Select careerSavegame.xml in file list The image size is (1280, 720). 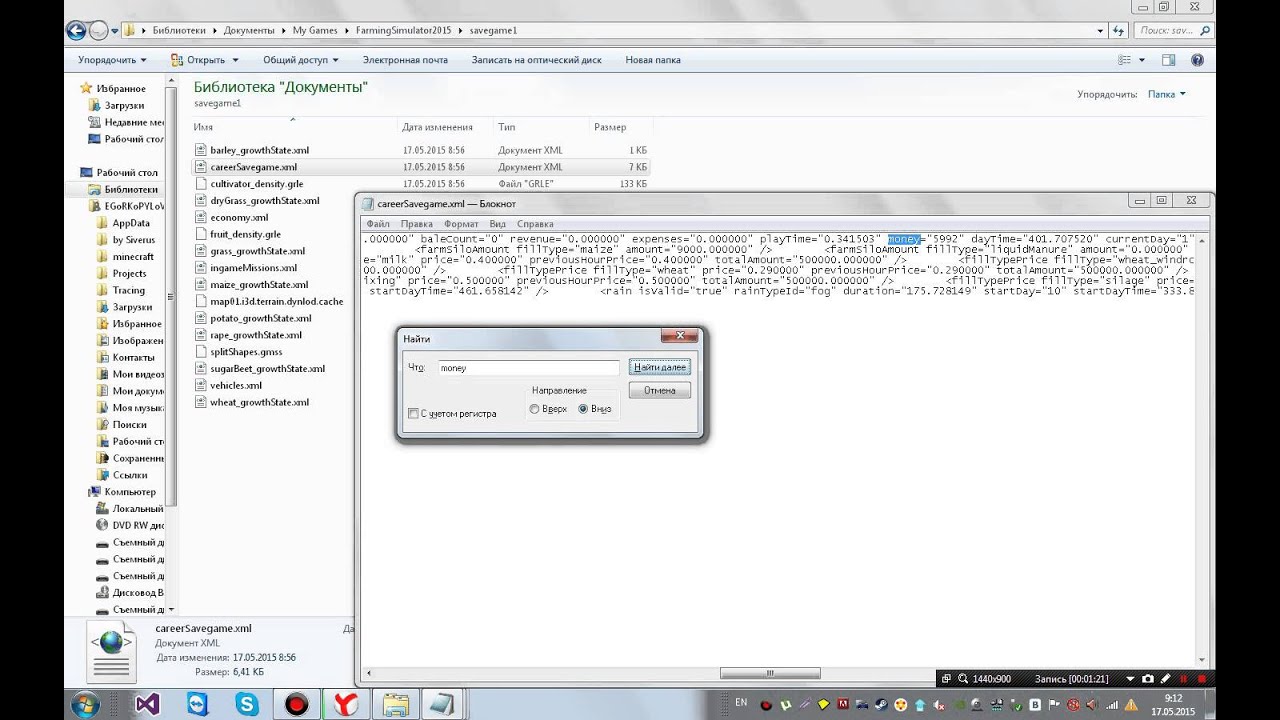(253, 167)
